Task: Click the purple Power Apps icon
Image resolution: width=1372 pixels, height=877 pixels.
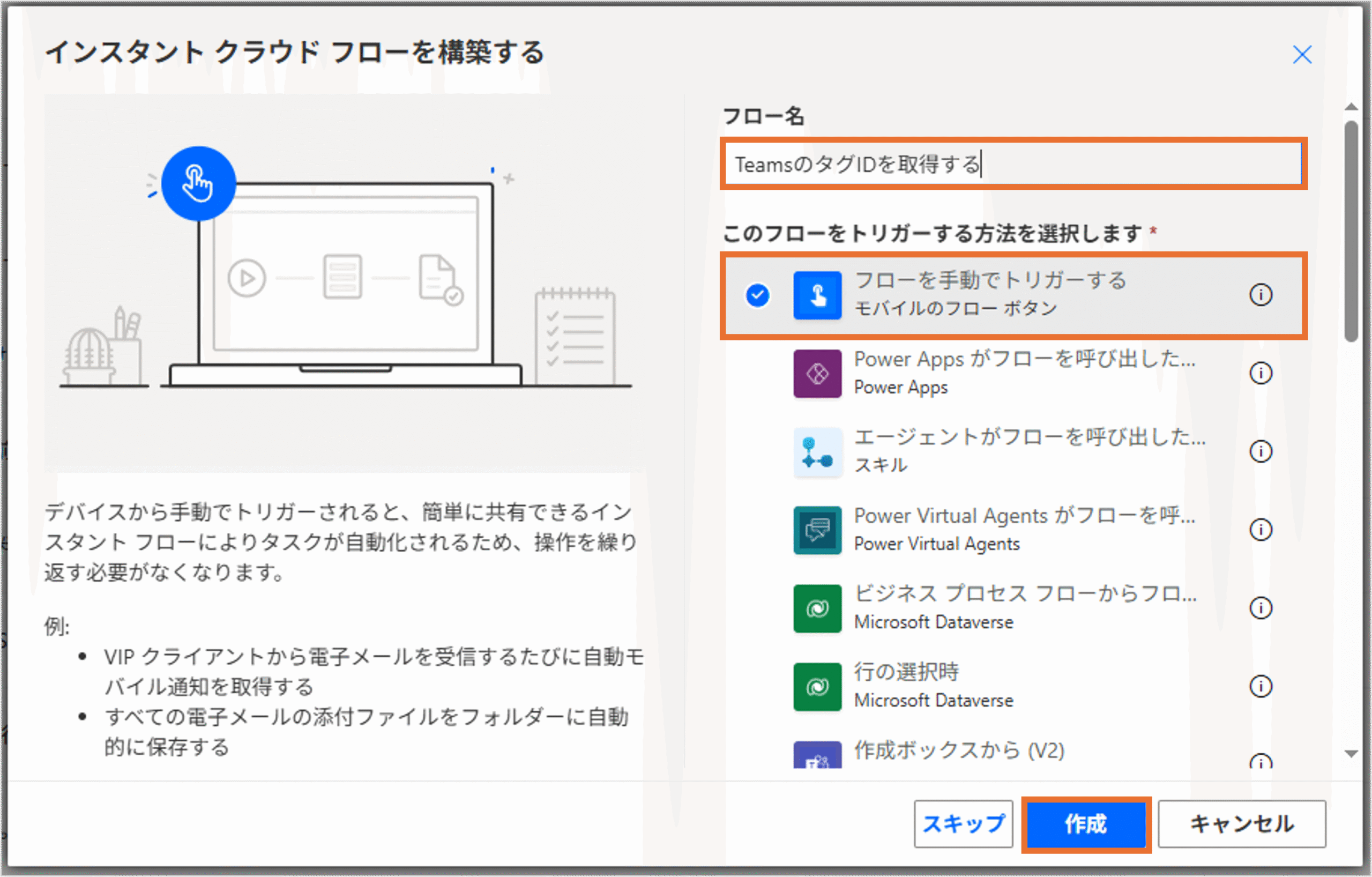Action: point(817,374)
